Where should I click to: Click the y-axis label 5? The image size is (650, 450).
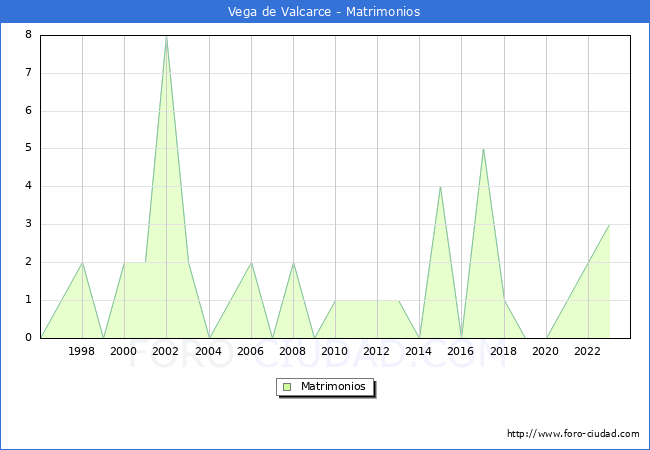pyautogui.click(x=28, y=148)
